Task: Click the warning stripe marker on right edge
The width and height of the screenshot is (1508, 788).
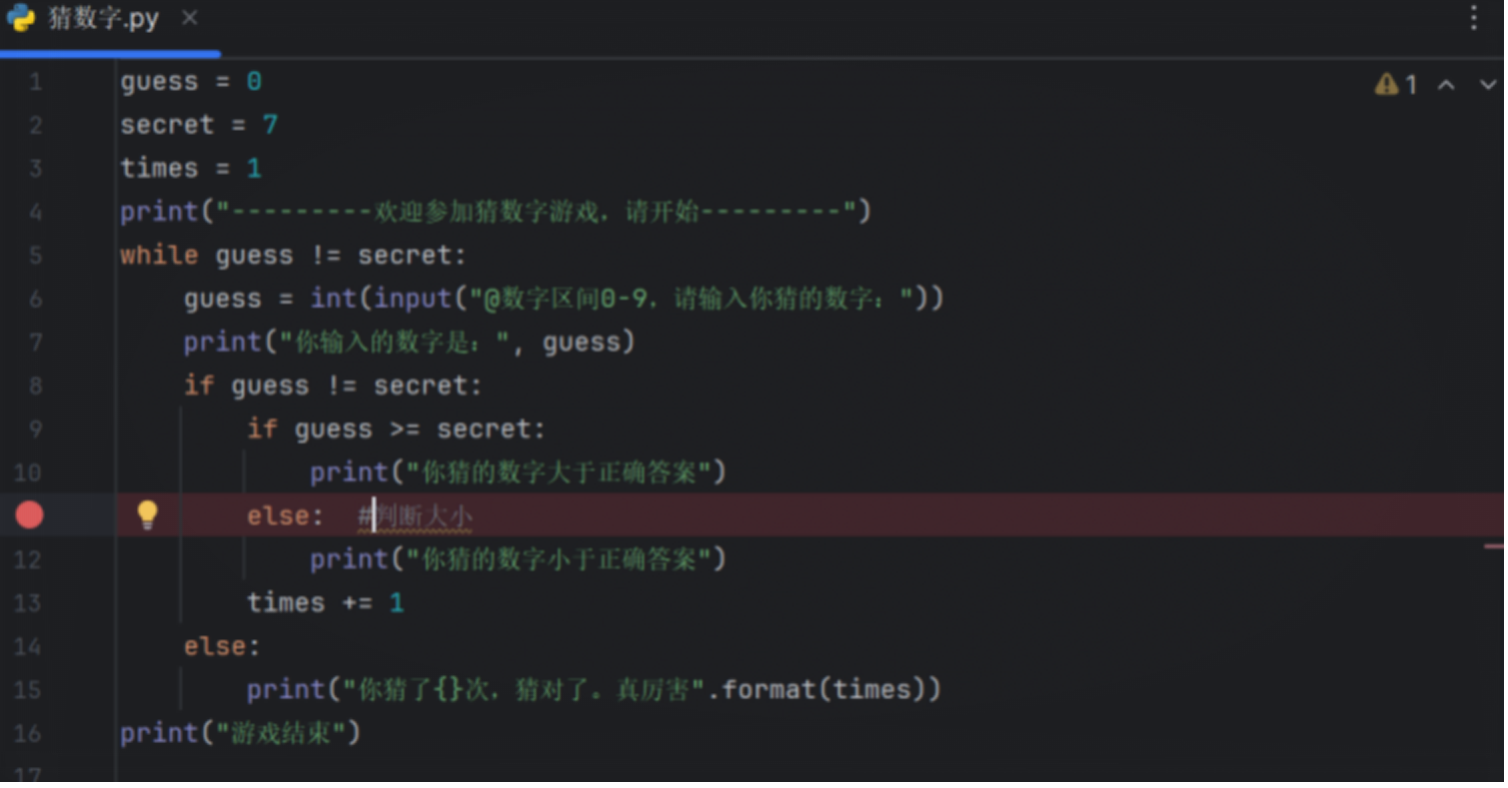Action: (1494, 547)
